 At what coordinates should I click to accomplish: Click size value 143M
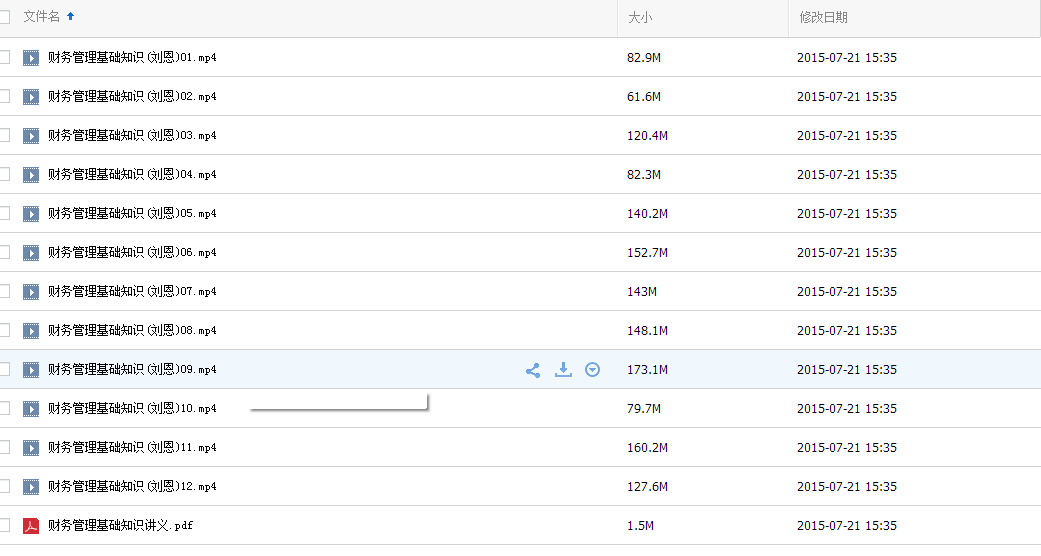click(x=642, y=292)
